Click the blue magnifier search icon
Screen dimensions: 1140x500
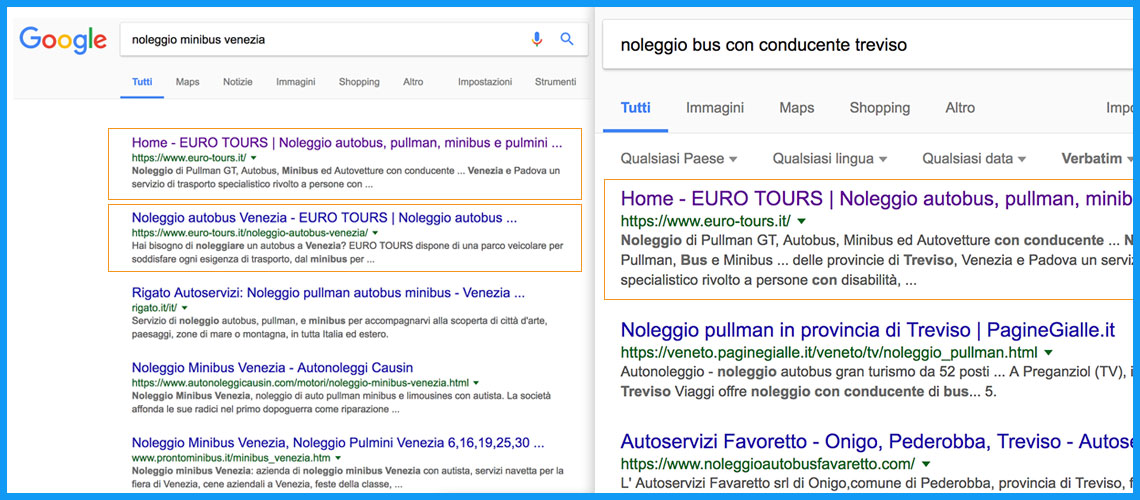pyautogui.click(x=567, y=39)
